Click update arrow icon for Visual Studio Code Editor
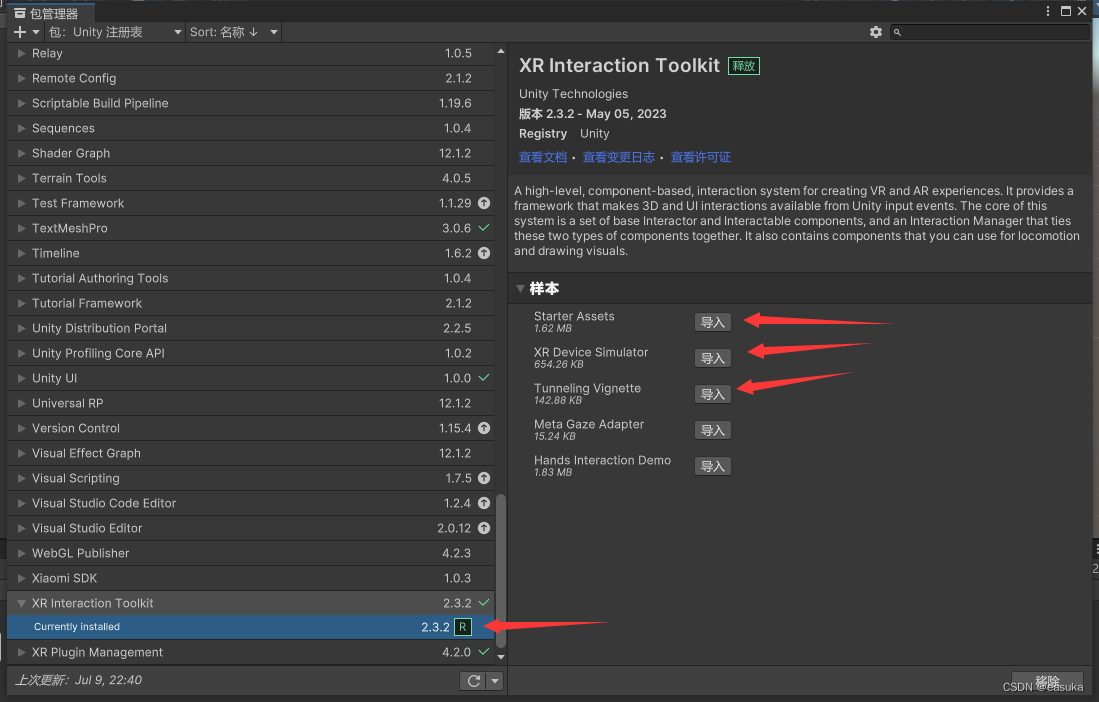 click(x=484, y=503)
